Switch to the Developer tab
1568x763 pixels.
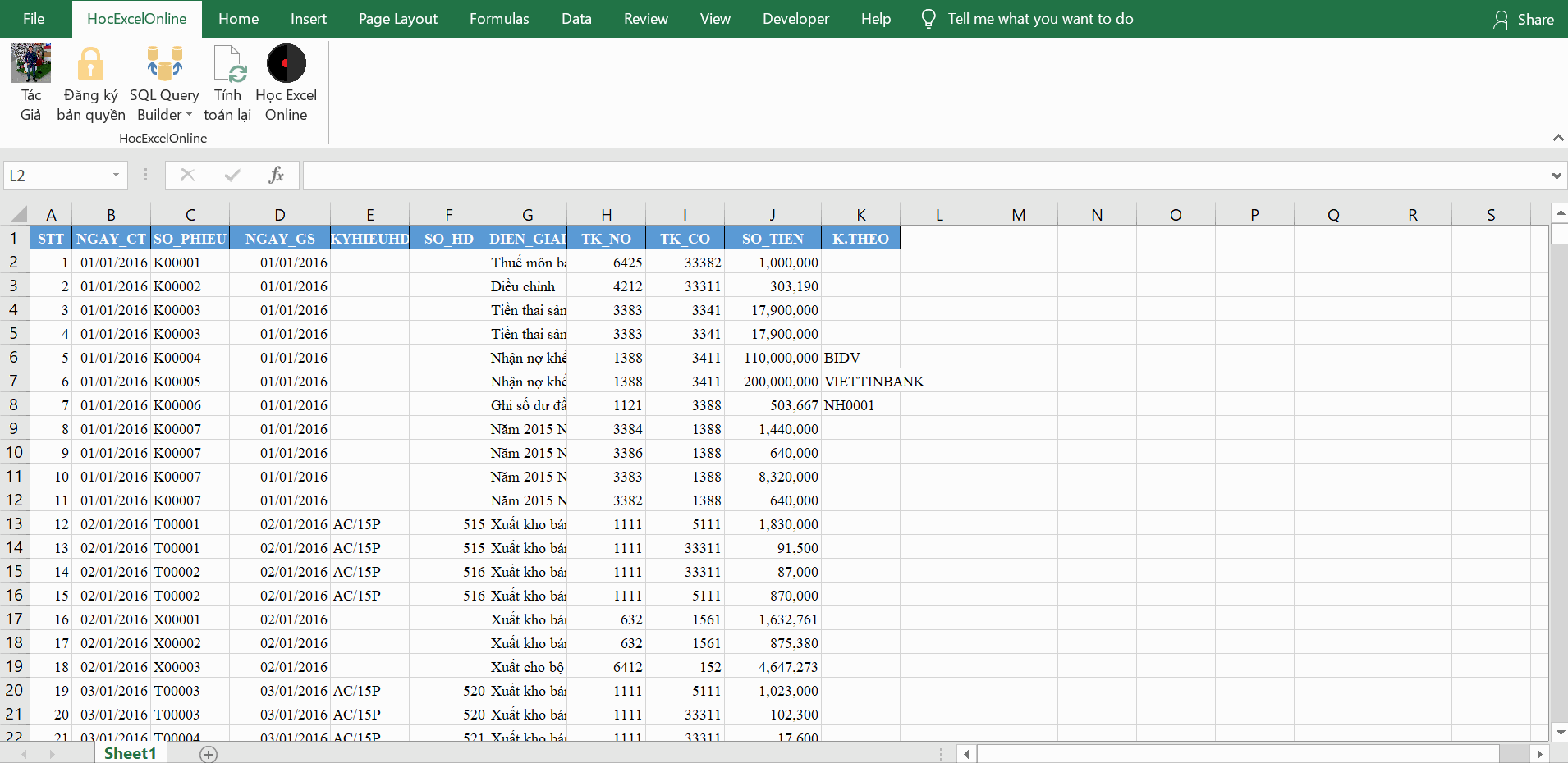(795, 19)
